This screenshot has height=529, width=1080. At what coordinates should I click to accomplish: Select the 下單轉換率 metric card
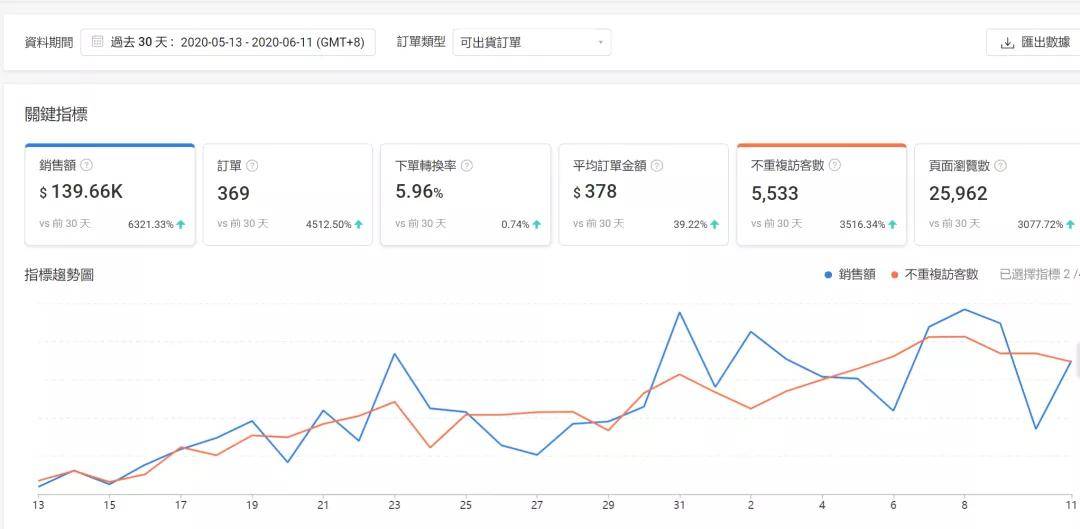click(466, 194)
